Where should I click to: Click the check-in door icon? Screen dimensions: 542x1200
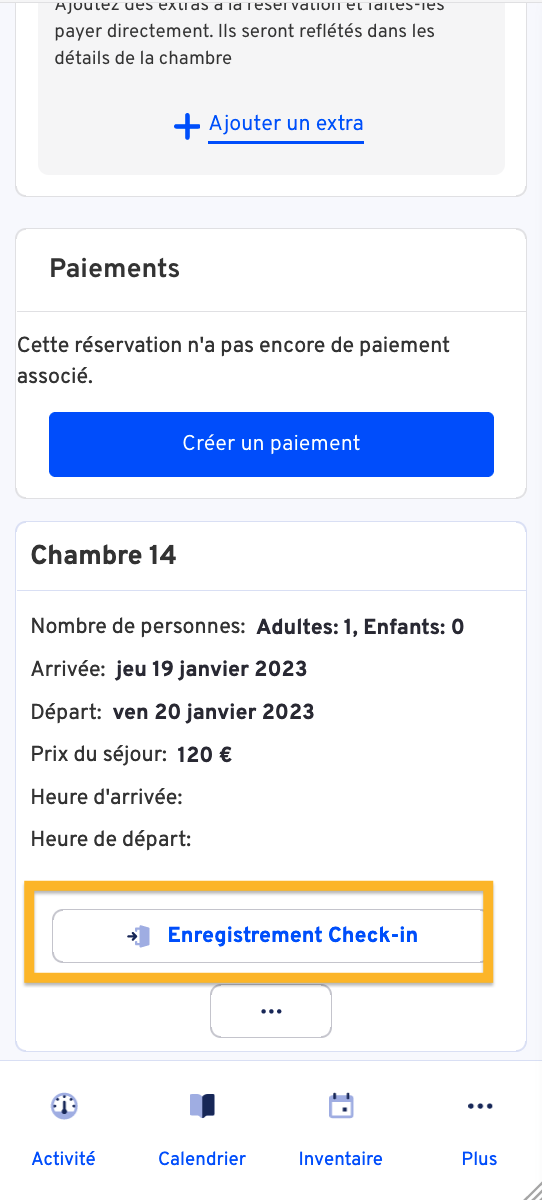[138, 936]
